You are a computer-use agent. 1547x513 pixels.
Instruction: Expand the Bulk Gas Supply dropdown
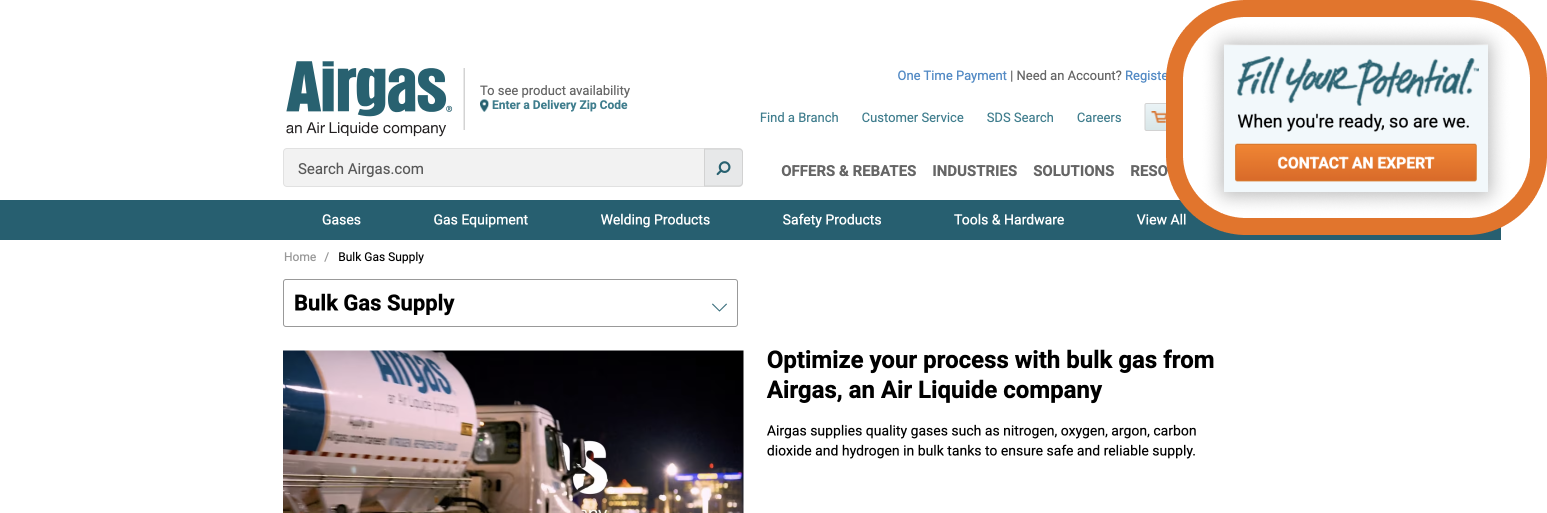(510, 303)
